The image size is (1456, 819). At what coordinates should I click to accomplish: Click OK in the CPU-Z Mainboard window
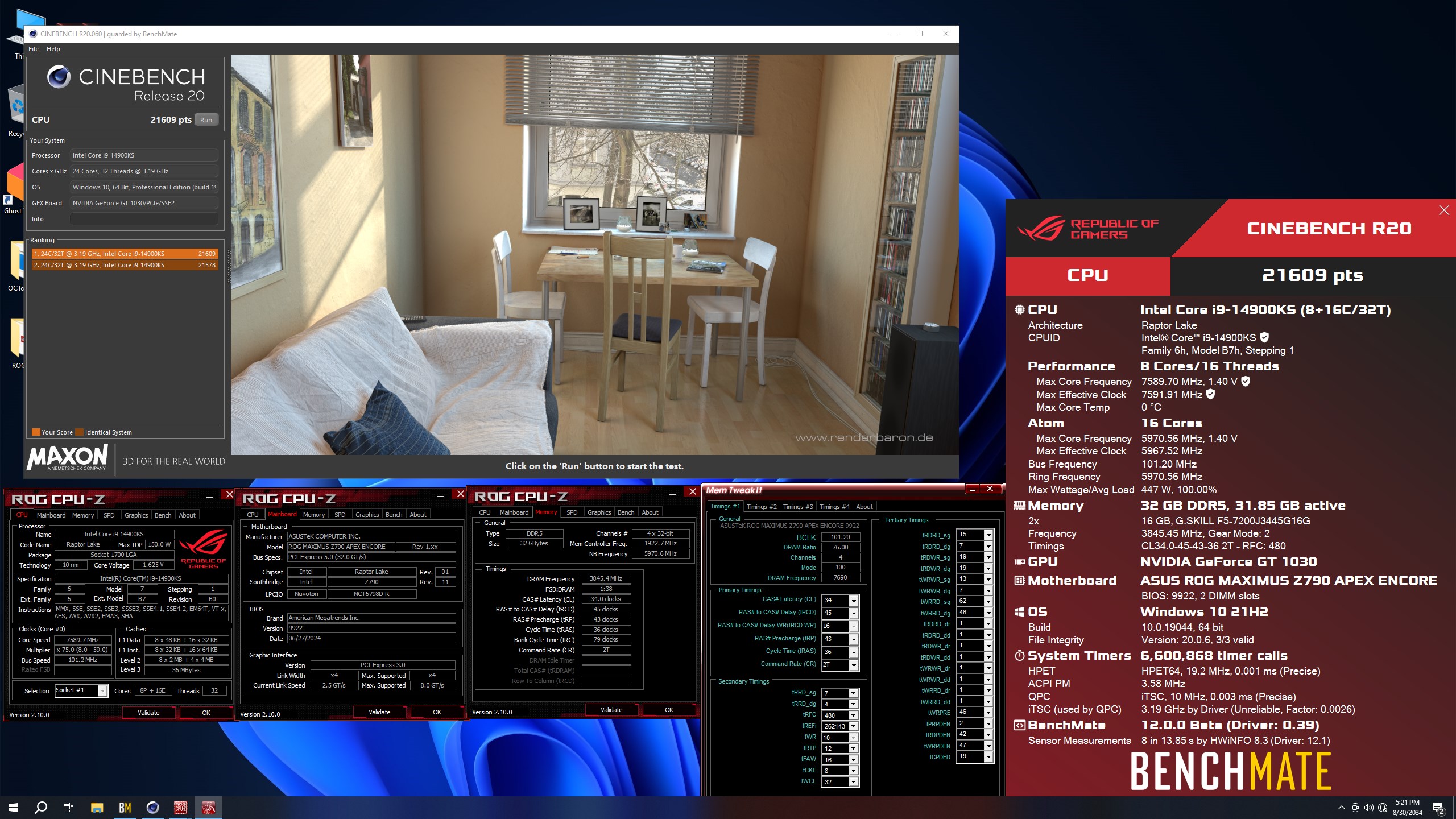click(437, 712)
